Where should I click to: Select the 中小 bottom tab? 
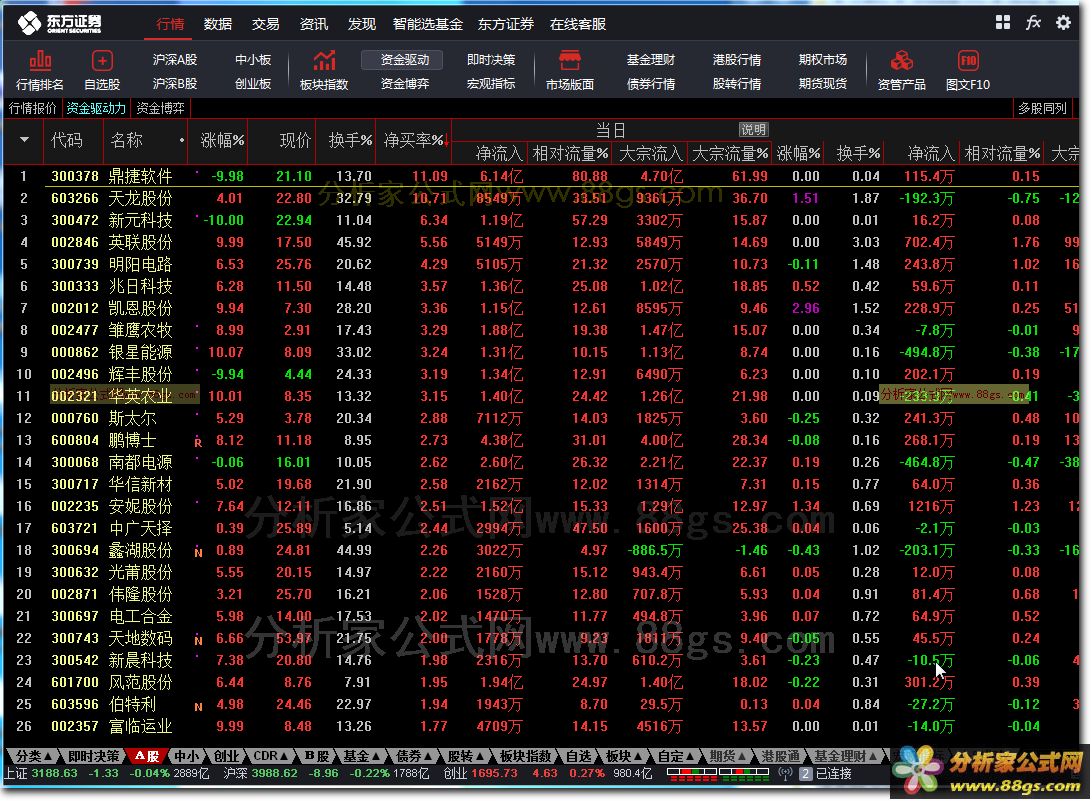pyautogui.click(x=186, y=756)
